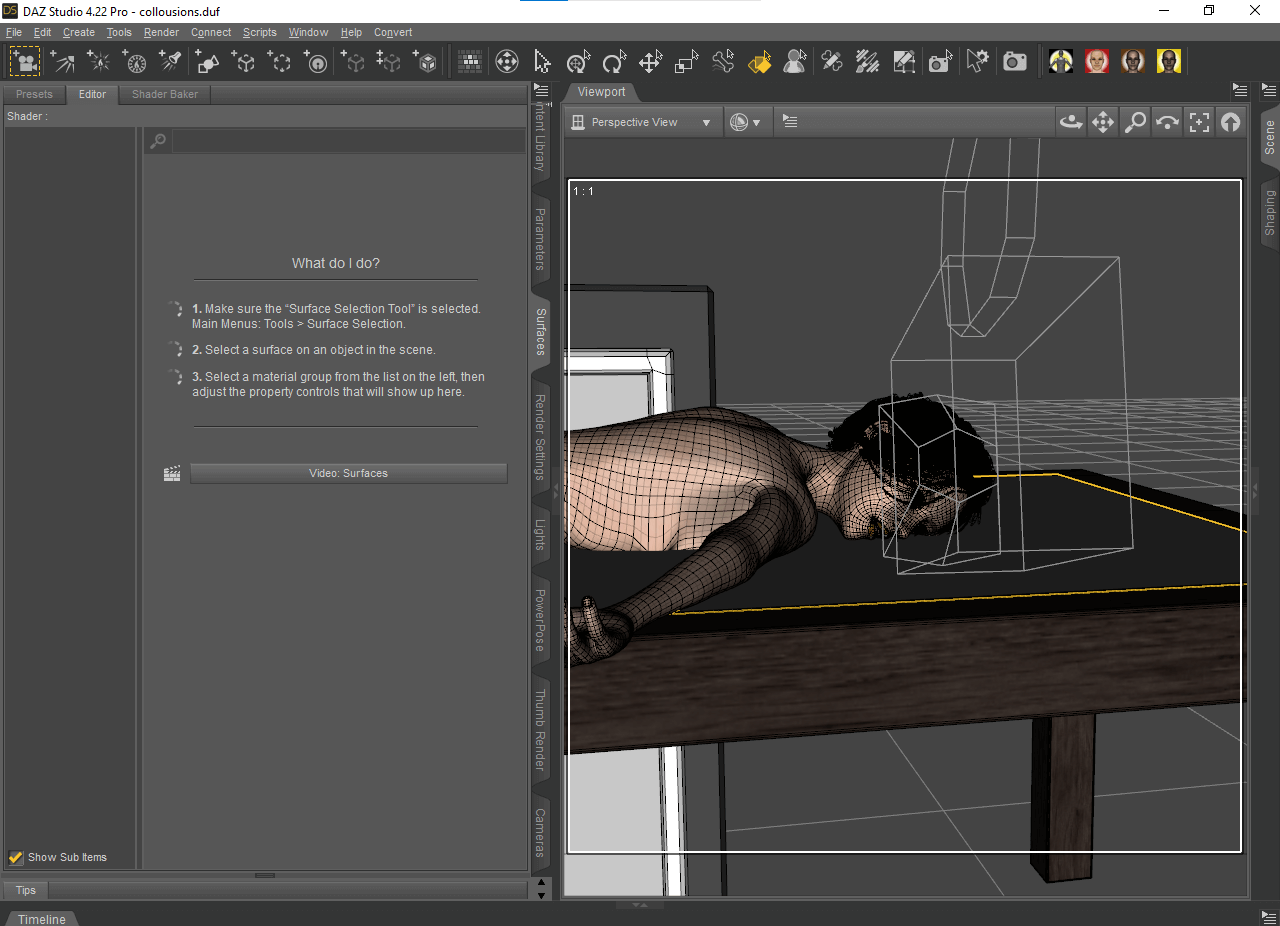The height and width of the screenshot is (926, 1280).
Task: Open the Cameras side tab
Action: click(x=540, y=834)
